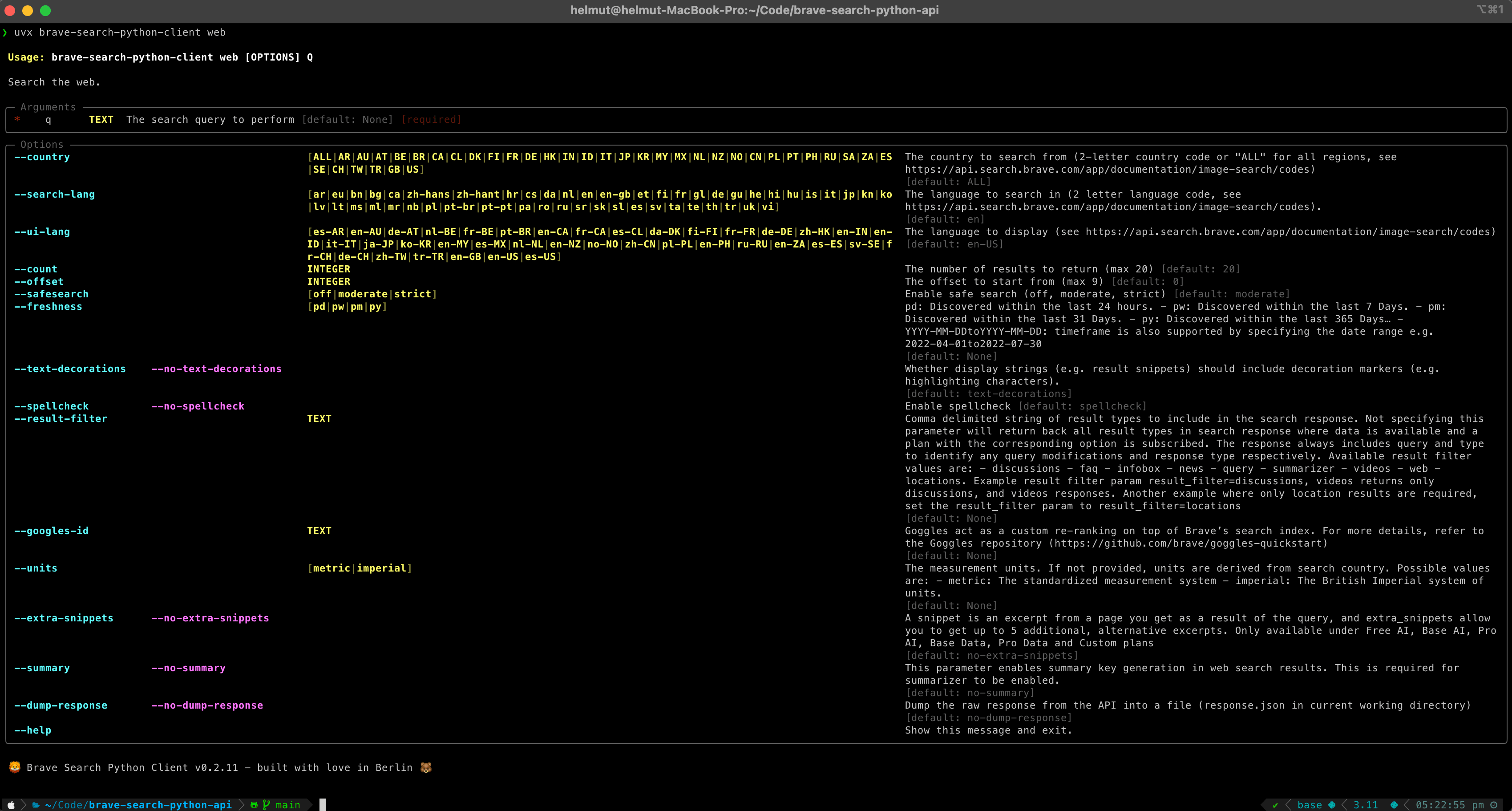
Task: Click the INTEGER type of --count
Action: [x=329, y=269]
